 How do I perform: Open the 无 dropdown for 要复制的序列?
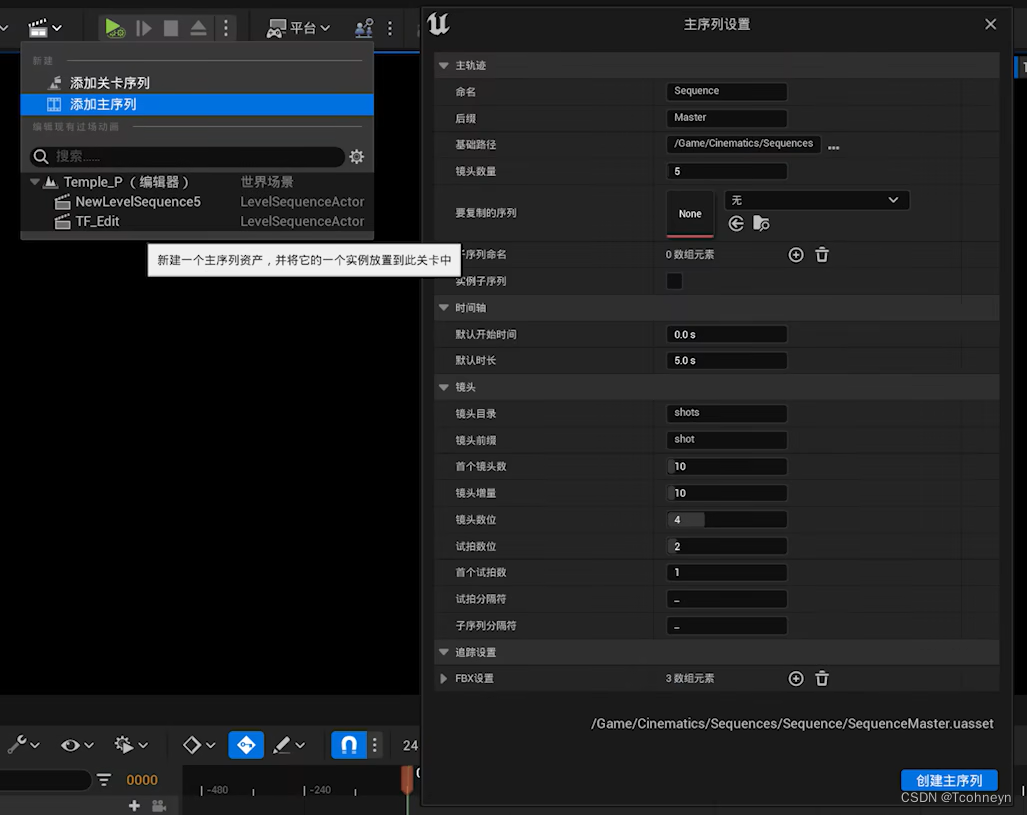point(817,199)
